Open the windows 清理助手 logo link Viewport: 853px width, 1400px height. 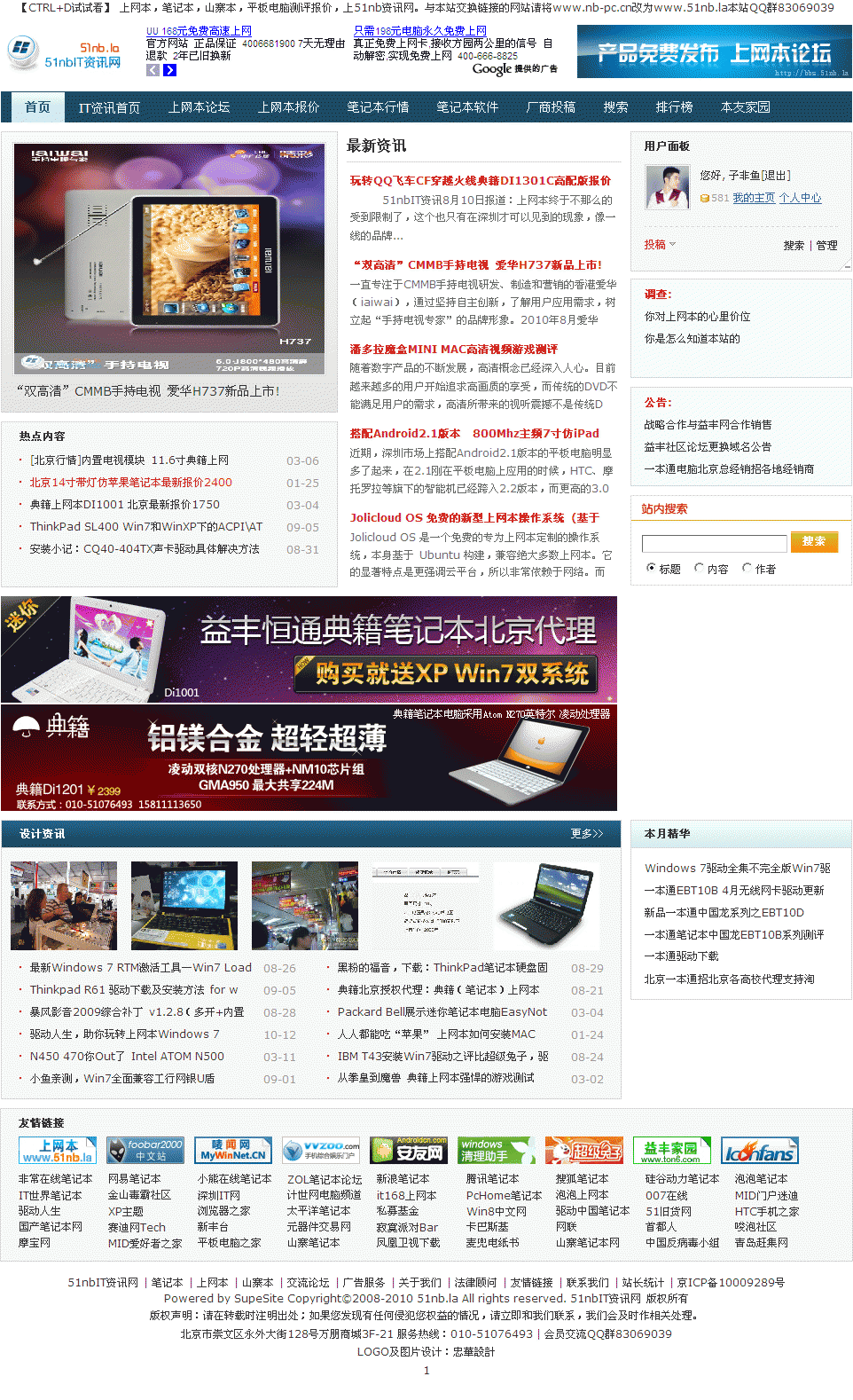click(497, 1151)
